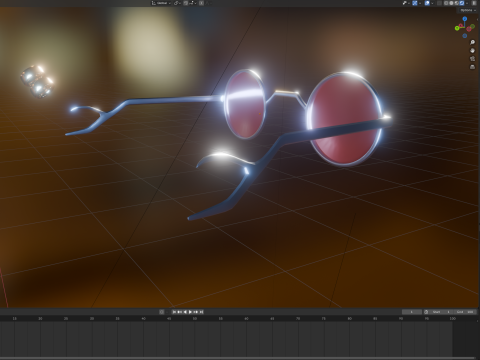Click the pan hand navigation icon
Screen dimensions: 480x360
click(x=472, y=51)
